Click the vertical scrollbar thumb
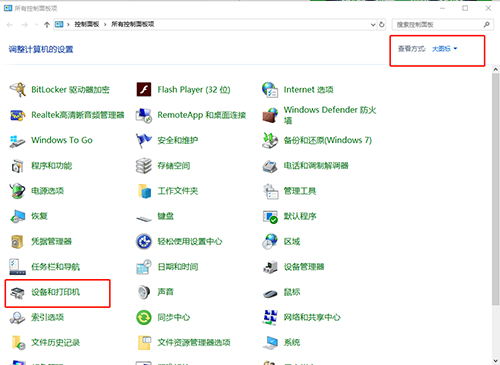Viewport: 500px width, 365px height. pyautogui.click(x=495, y=189)
